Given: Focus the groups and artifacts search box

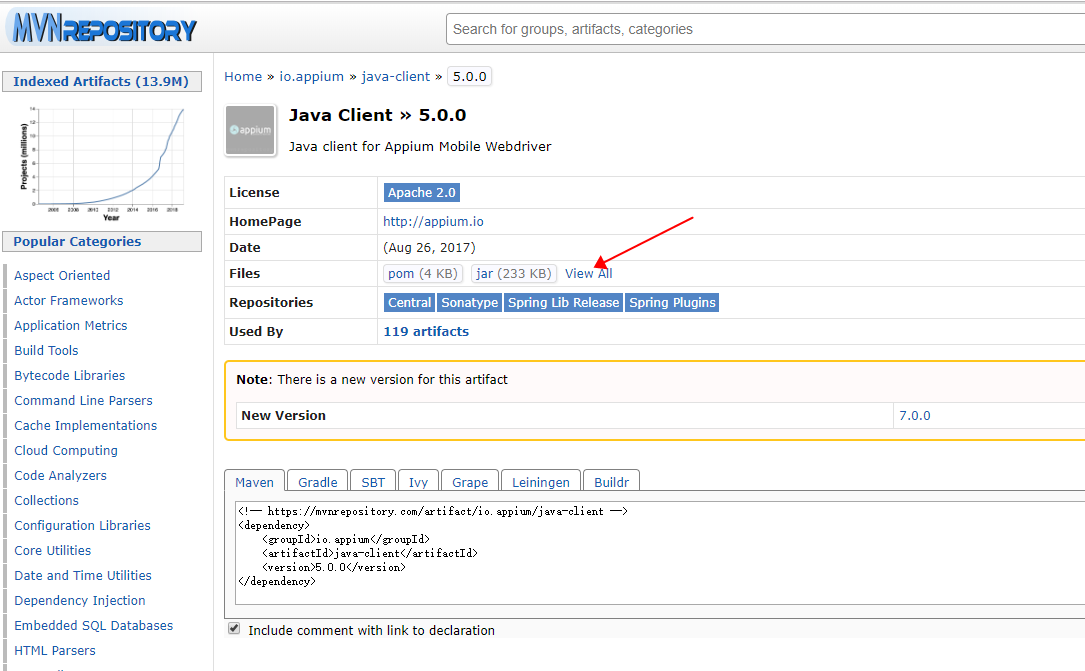Looking at the screenshot, I should 765,29.
